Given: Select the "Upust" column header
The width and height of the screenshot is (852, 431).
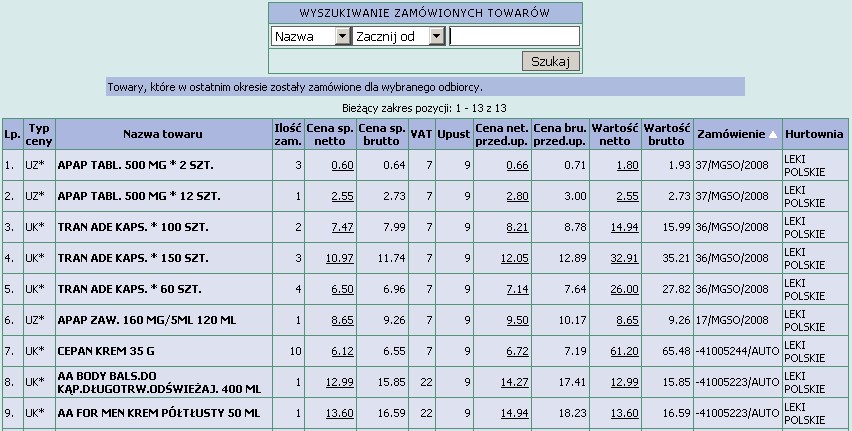Looking at the screenshot, I should pyautogui.click(x=453, y=134).
